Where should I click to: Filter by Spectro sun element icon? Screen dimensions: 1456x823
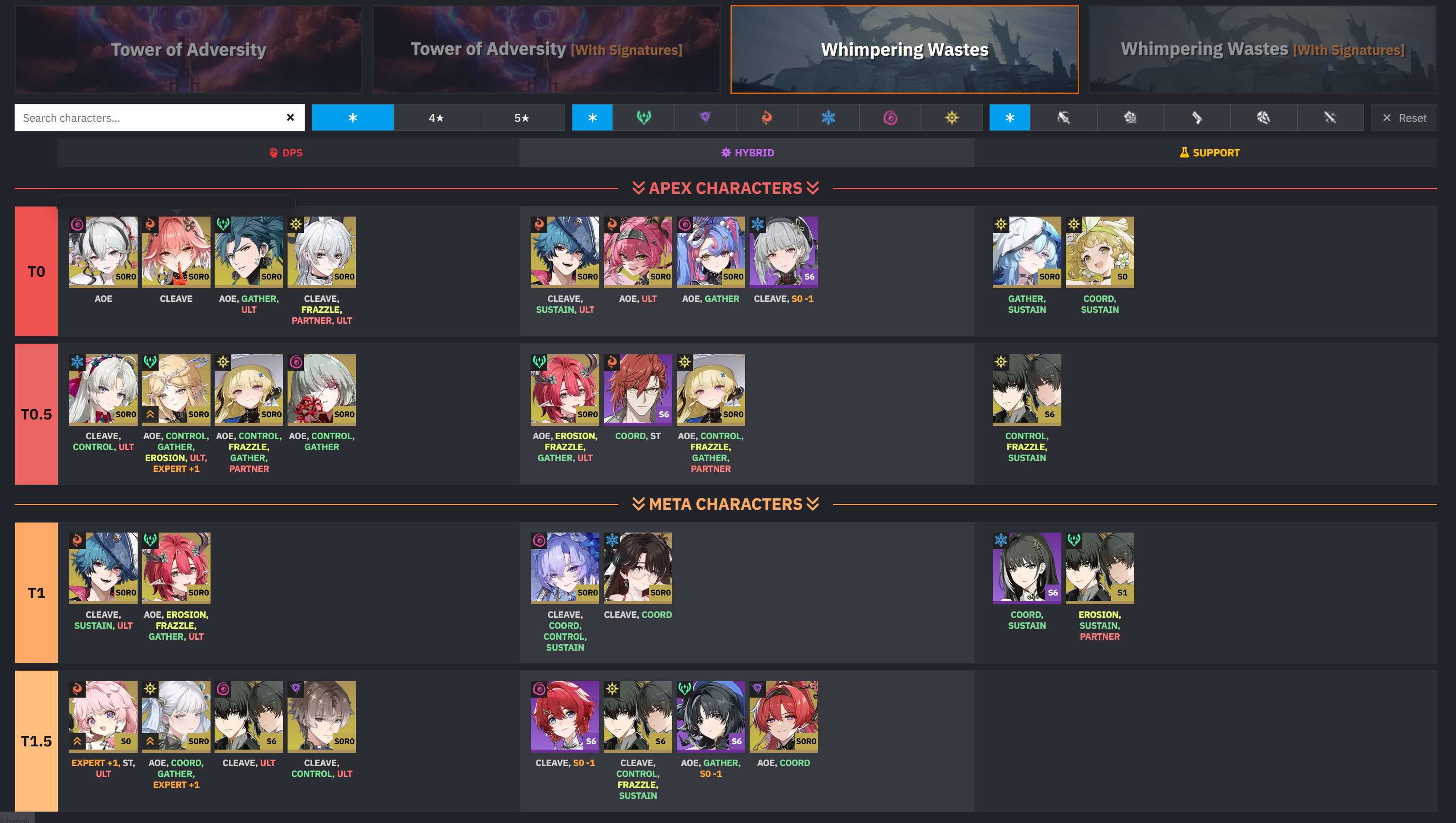point(952,118)
